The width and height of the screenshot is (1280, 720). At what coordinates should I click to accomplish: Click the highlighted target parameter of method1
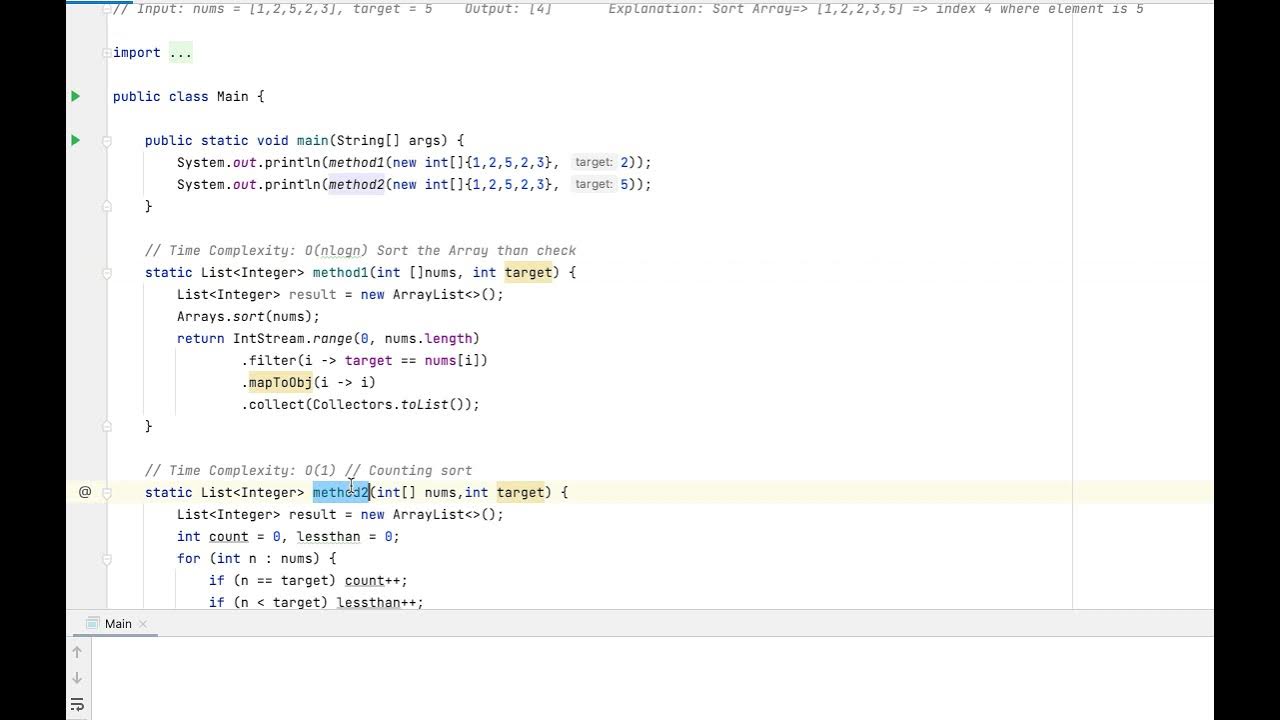[528, 272]
